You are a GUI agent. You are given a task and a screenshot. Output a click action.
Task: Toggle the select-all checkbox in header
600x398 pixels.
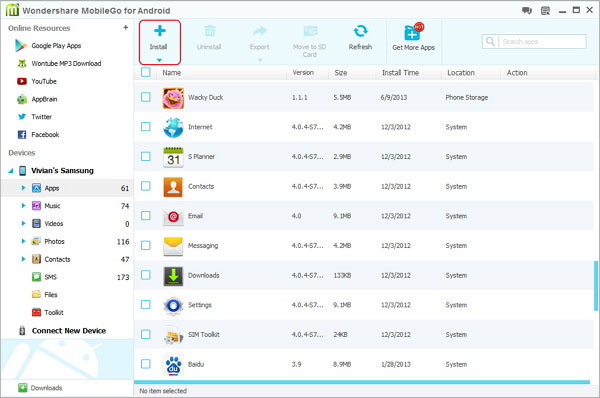(x=145, y=72)
